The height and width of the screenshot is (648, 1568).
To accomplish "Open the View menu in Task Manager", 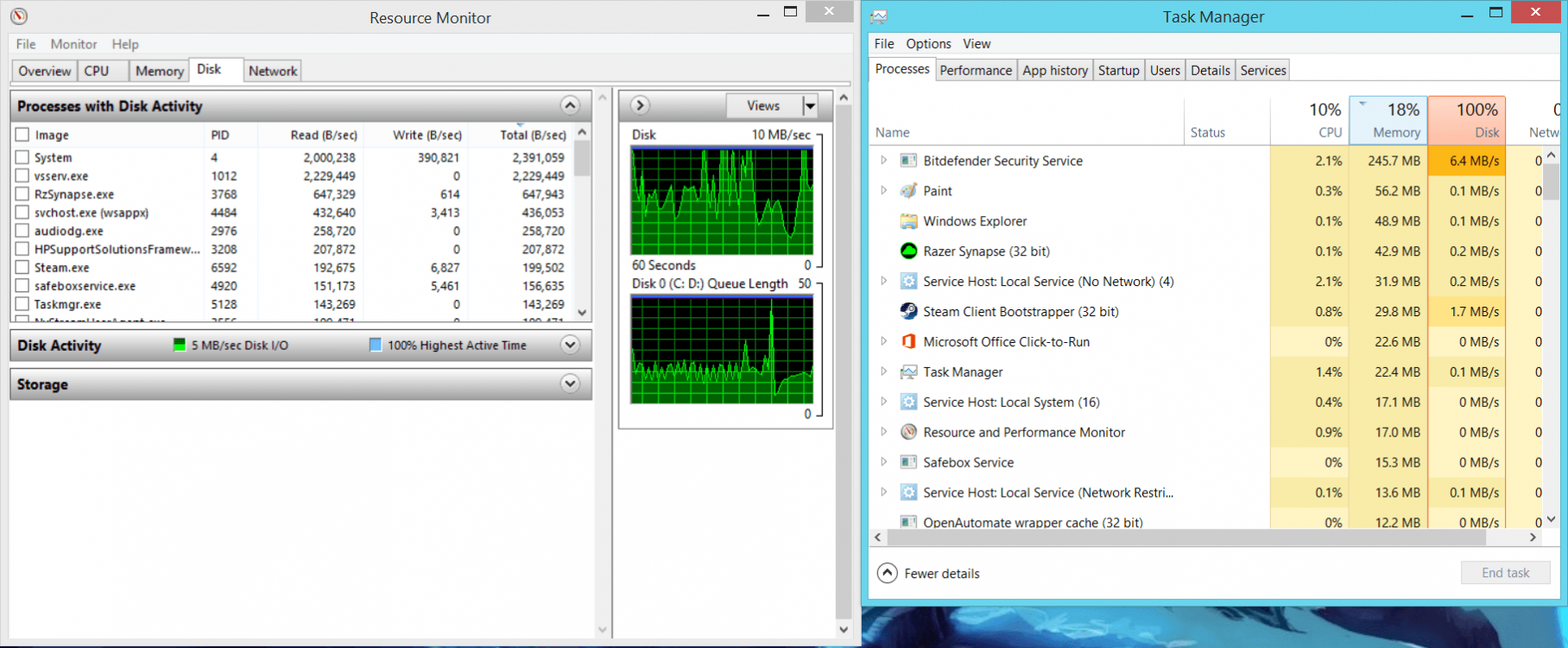I will [977, 43].
